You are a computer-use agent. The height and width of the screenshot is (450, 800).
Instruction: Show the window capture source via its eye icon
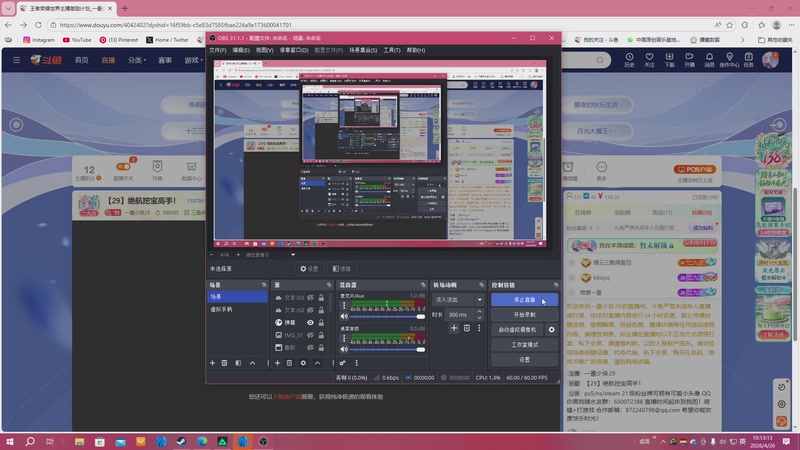(x=310, y=347)
